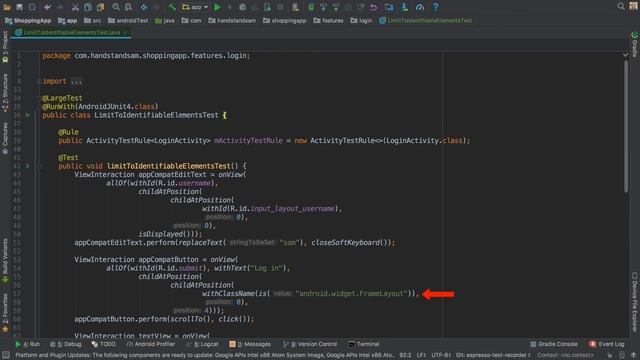Select the src breadcrumb folder
Image resolution: width=640 pixels, height=360 pixels.
click(93, 20)
